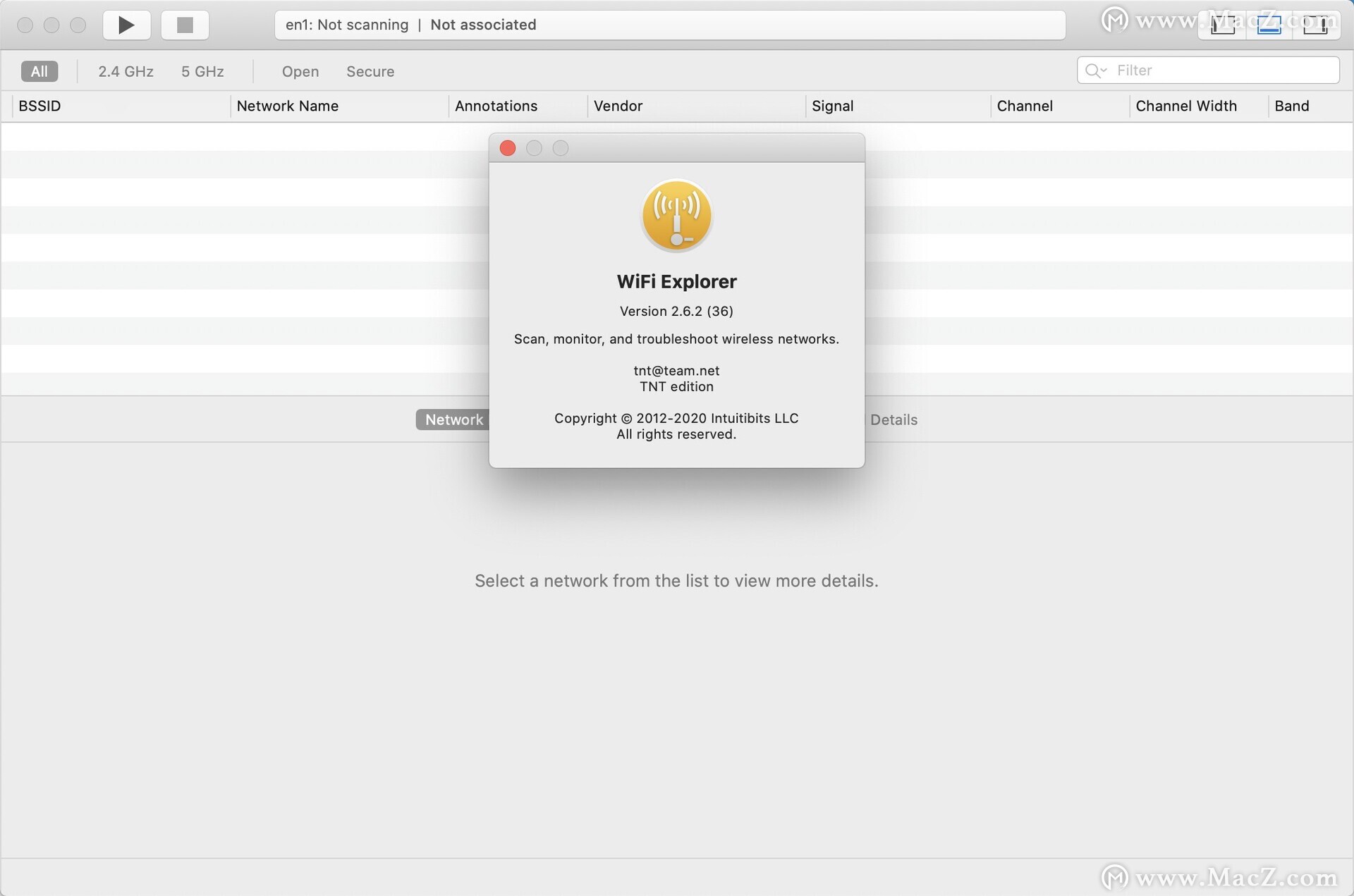Open the filter search magnifier dropdown
Image resolution: width=1354 pixels, height=896 pixels.
point(1095,70)
